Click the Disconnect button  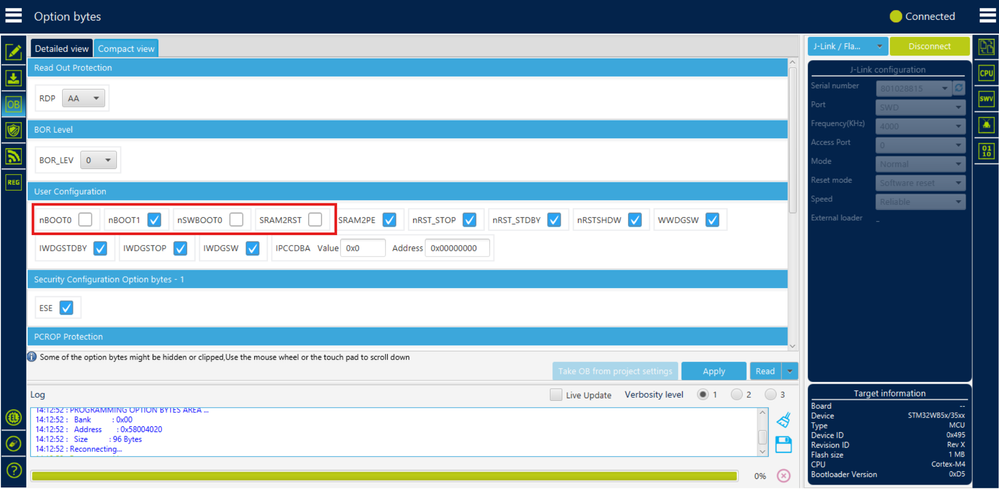(930, 46)
